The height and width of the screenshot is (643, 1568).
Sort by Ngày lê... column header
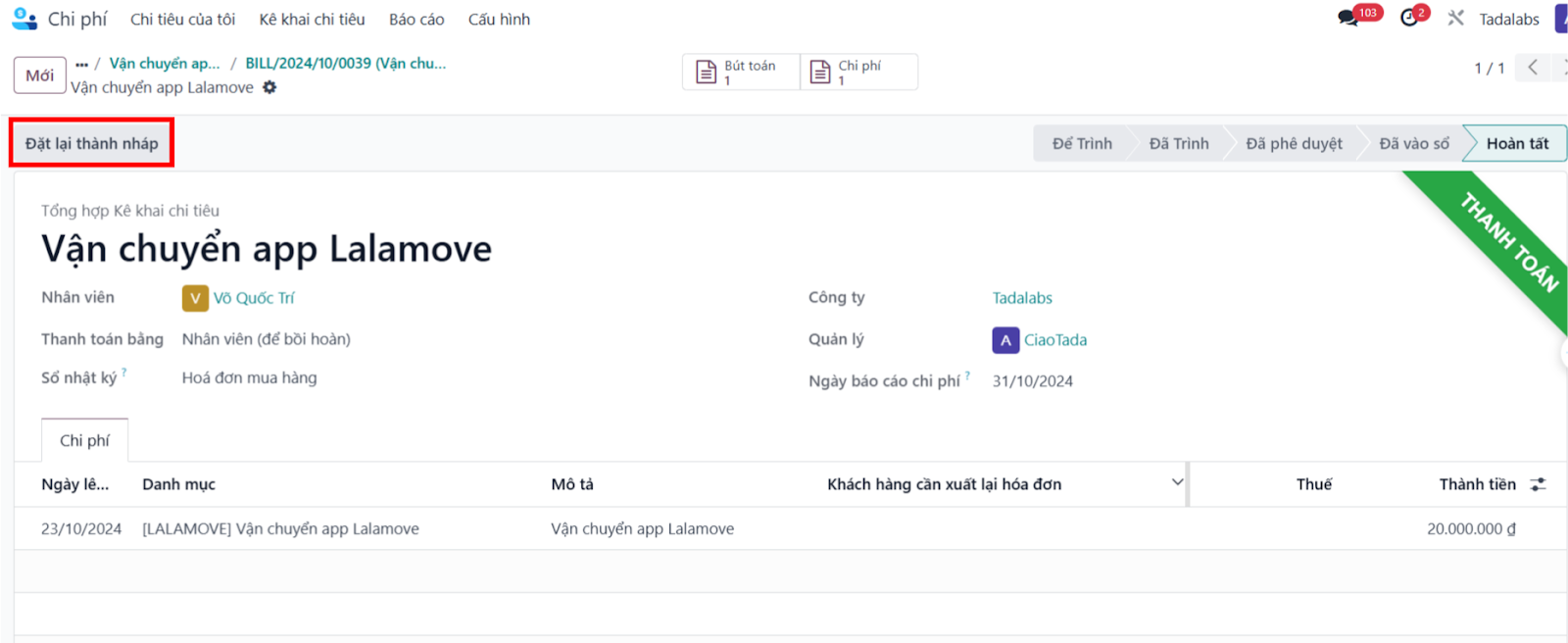(x=75, y=484)
